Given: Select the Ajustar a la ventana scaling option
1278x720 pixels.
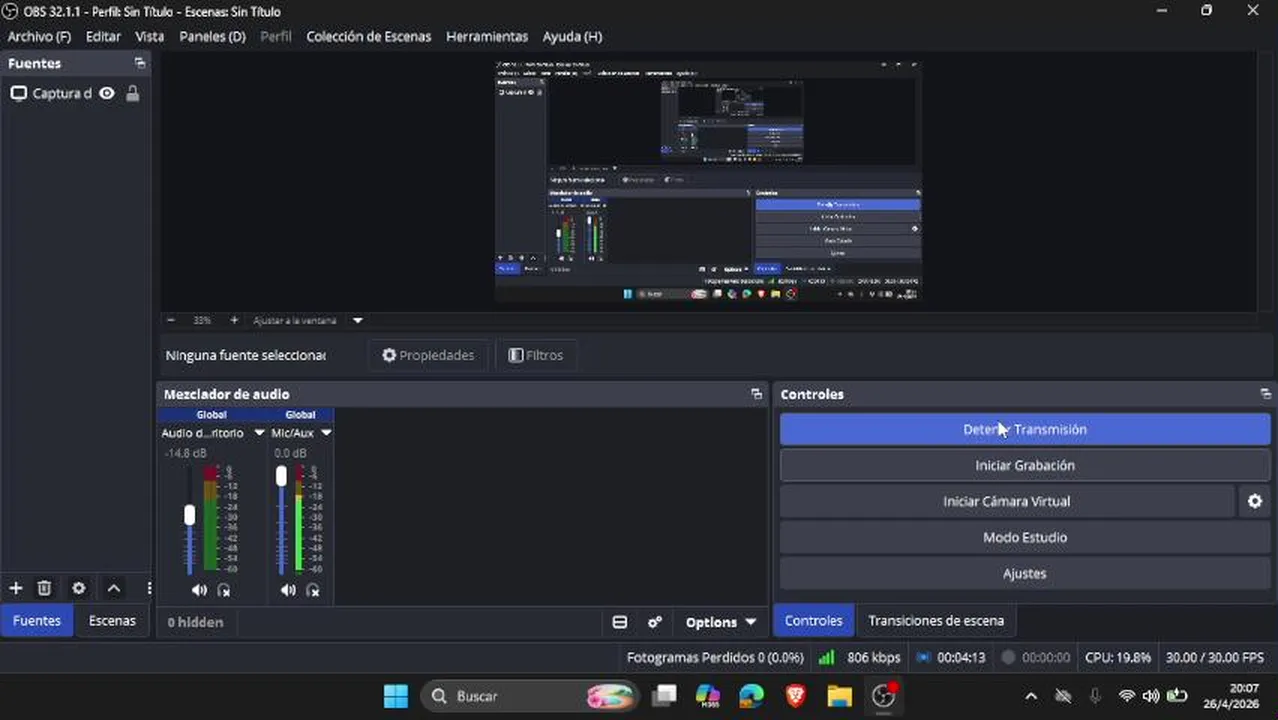Looking at the screenshot, I should point(295,320).
